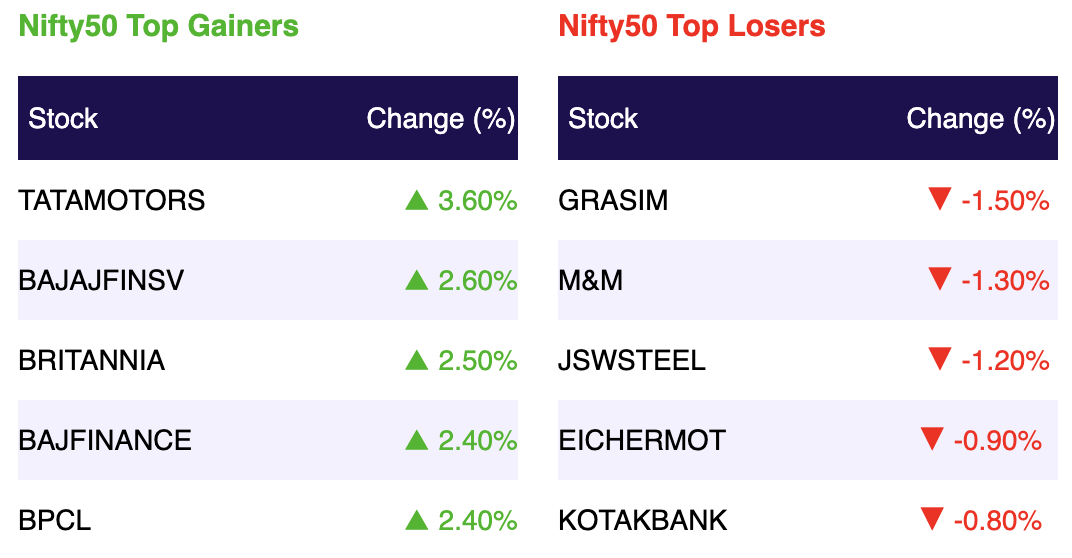Viewport: 1072px width, 558px height.
Task: Click the green up arrow for BPCL
Action: coord(416,520)
